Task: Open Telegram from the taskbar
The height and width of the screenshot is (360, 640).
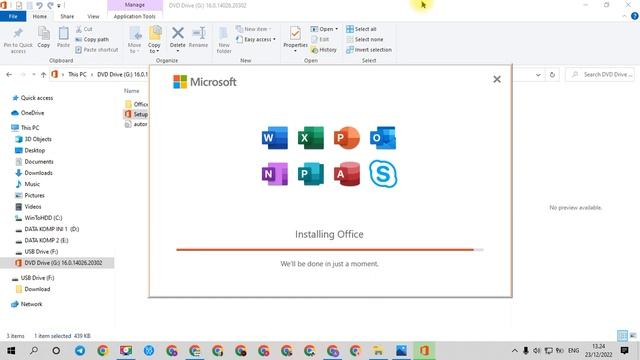Action: click(80, 350)
